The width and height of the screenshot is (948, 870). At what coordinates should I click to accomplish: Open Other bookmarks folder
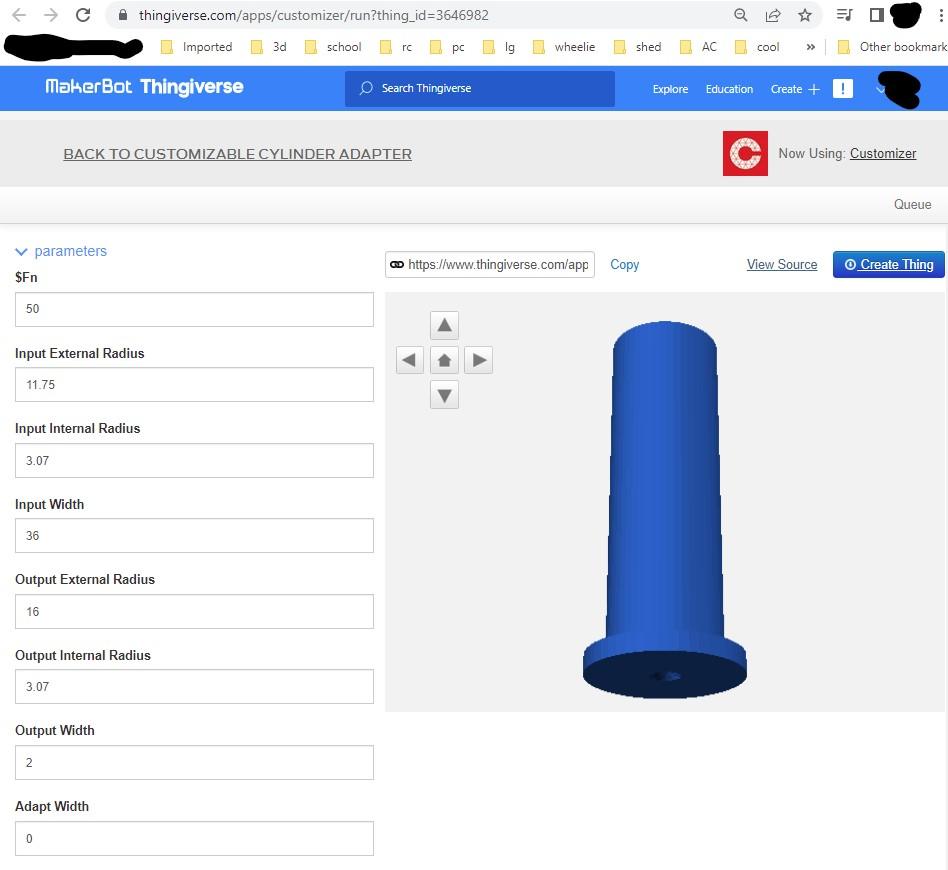click(892, 47)
